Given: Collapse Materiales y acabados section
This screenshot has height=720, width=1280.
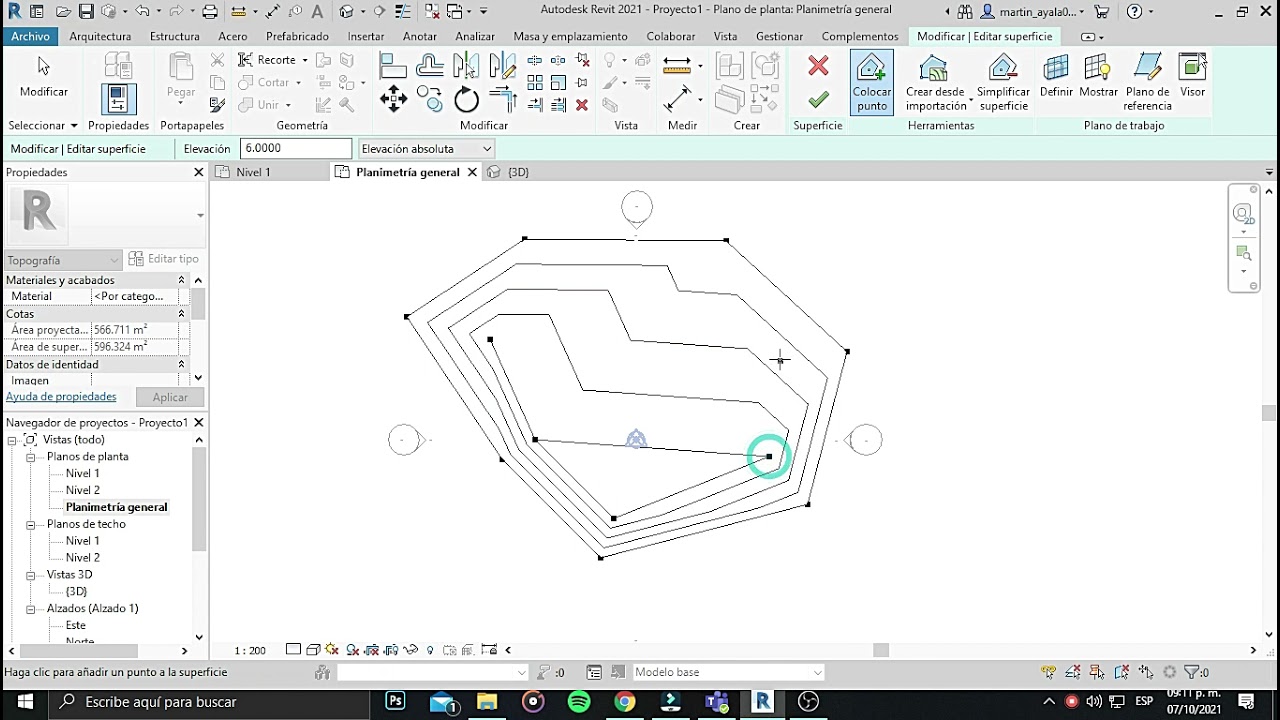Looking at the screenshot, I should point(181,280).
